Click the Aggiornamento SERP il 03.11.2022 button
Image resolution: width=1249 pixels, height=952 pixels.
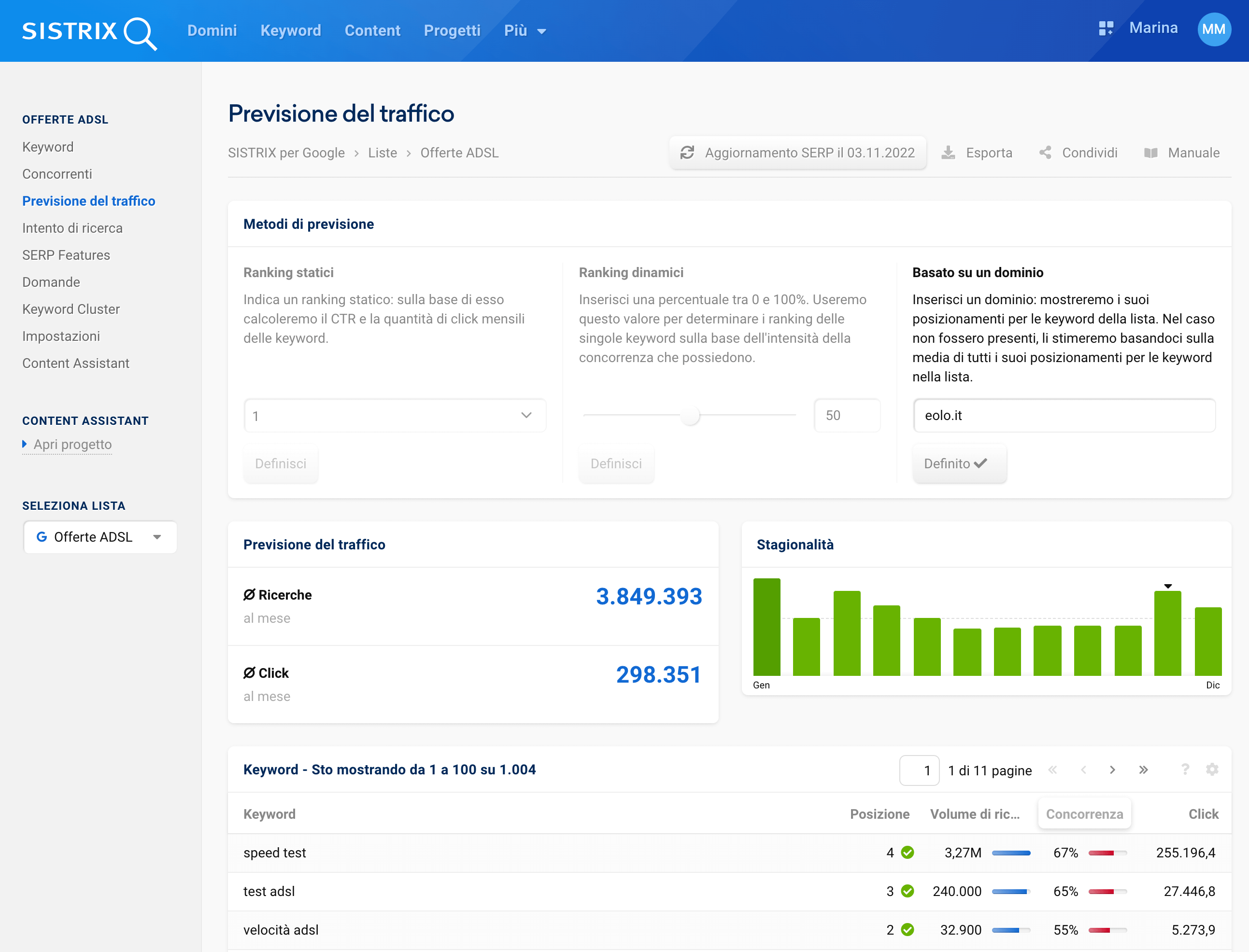click(x=798, y=153)
